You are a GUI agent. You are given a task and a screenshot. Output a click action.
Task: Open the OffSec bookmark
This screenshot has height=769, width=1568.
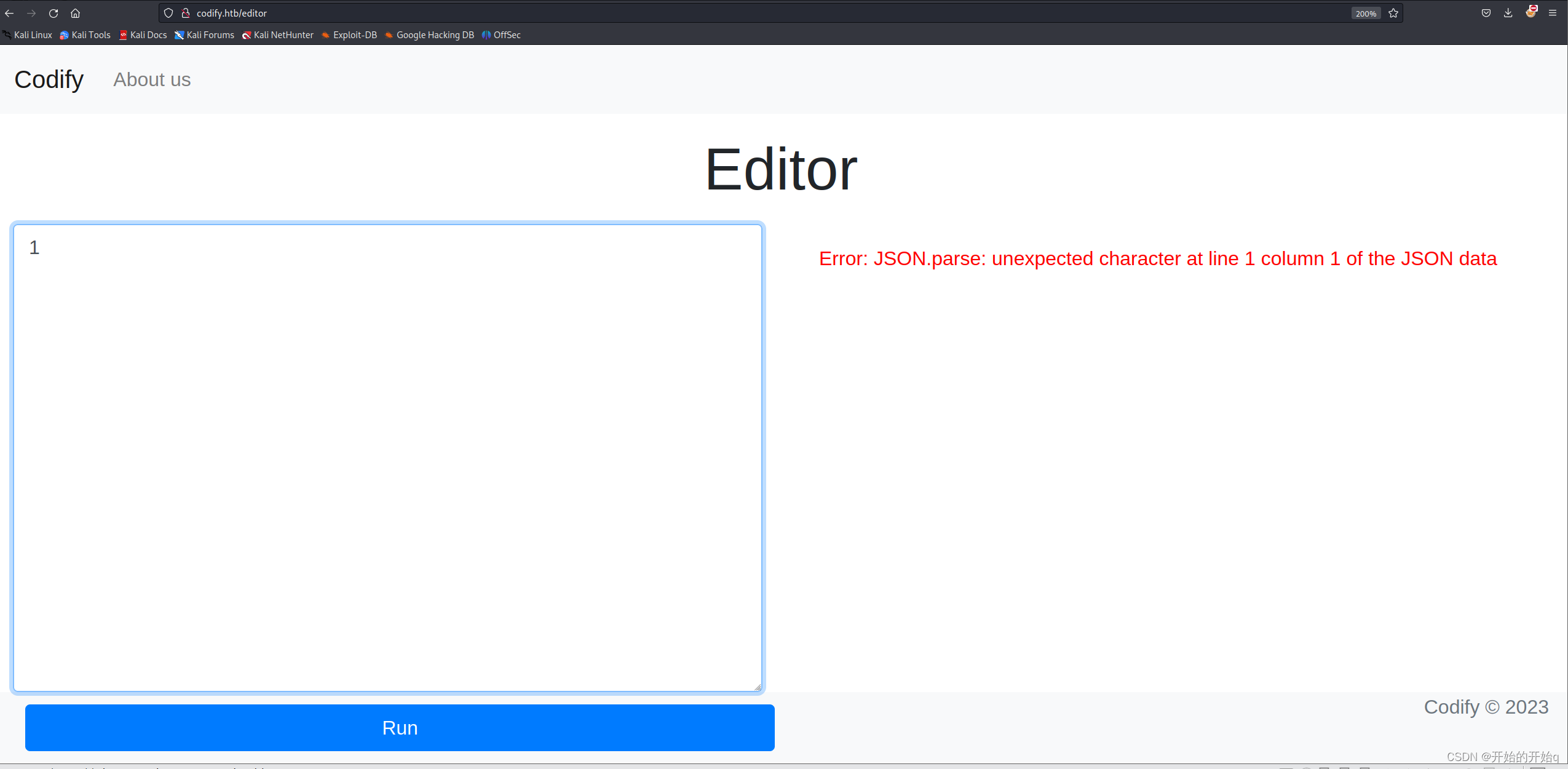tap(501, 35)
